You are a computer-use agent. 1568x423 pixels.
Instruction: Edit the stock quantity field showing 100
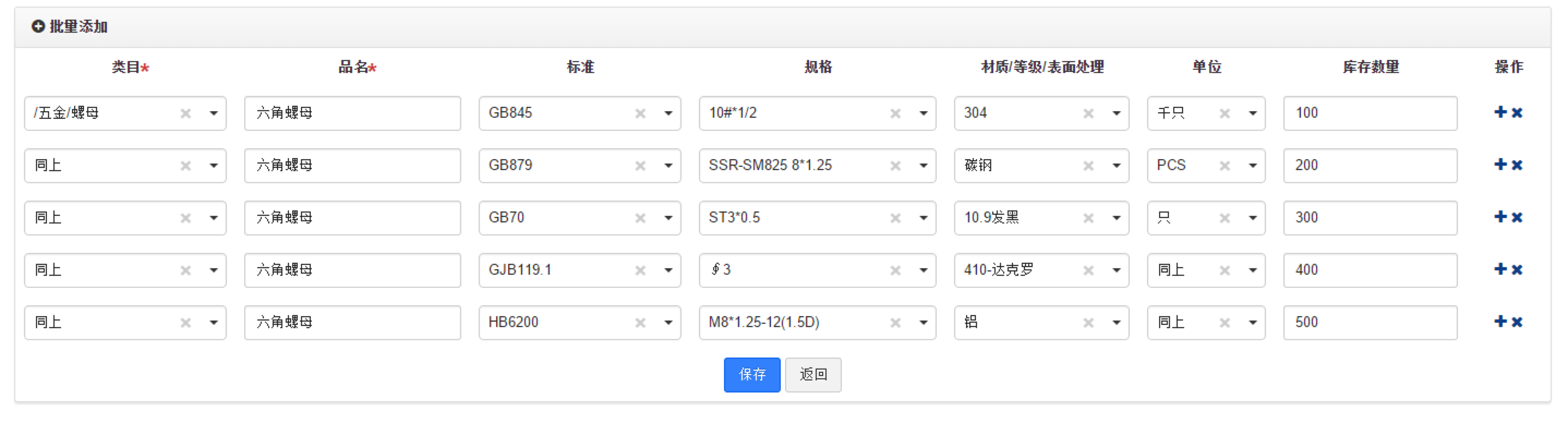(1370, 113)
